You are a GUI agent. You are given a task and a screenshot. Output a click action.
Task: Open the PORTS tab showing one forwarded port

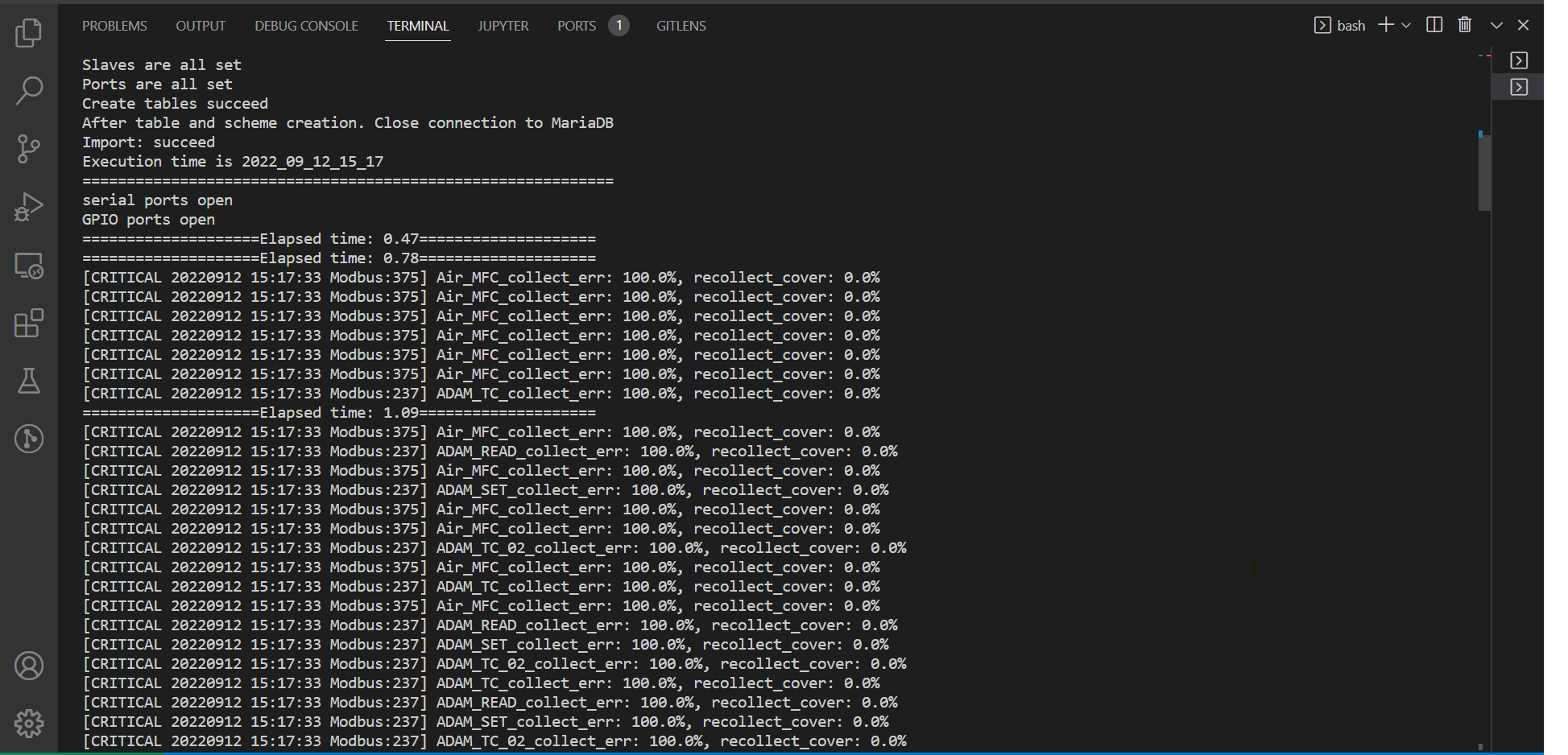pos(577,25)
